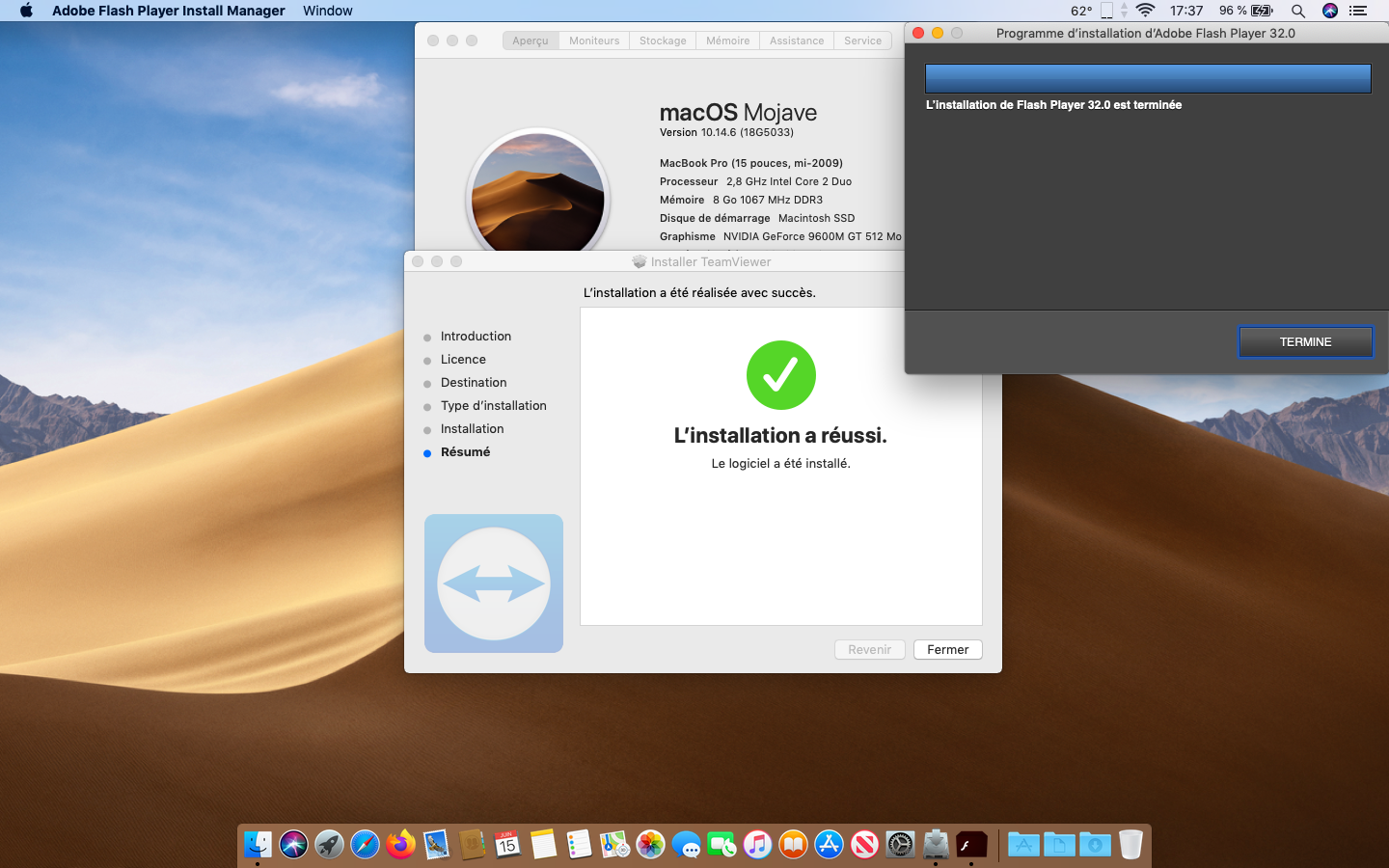Click Destination step in installer sidebar
The image size is (1389, 868).
(x=474, y=382)
